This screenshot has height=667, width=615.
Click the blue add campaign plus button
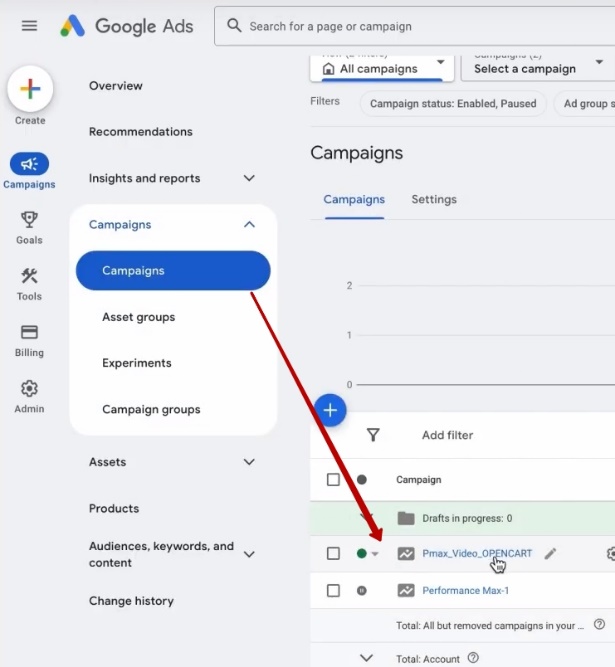[x=330, y=409]
